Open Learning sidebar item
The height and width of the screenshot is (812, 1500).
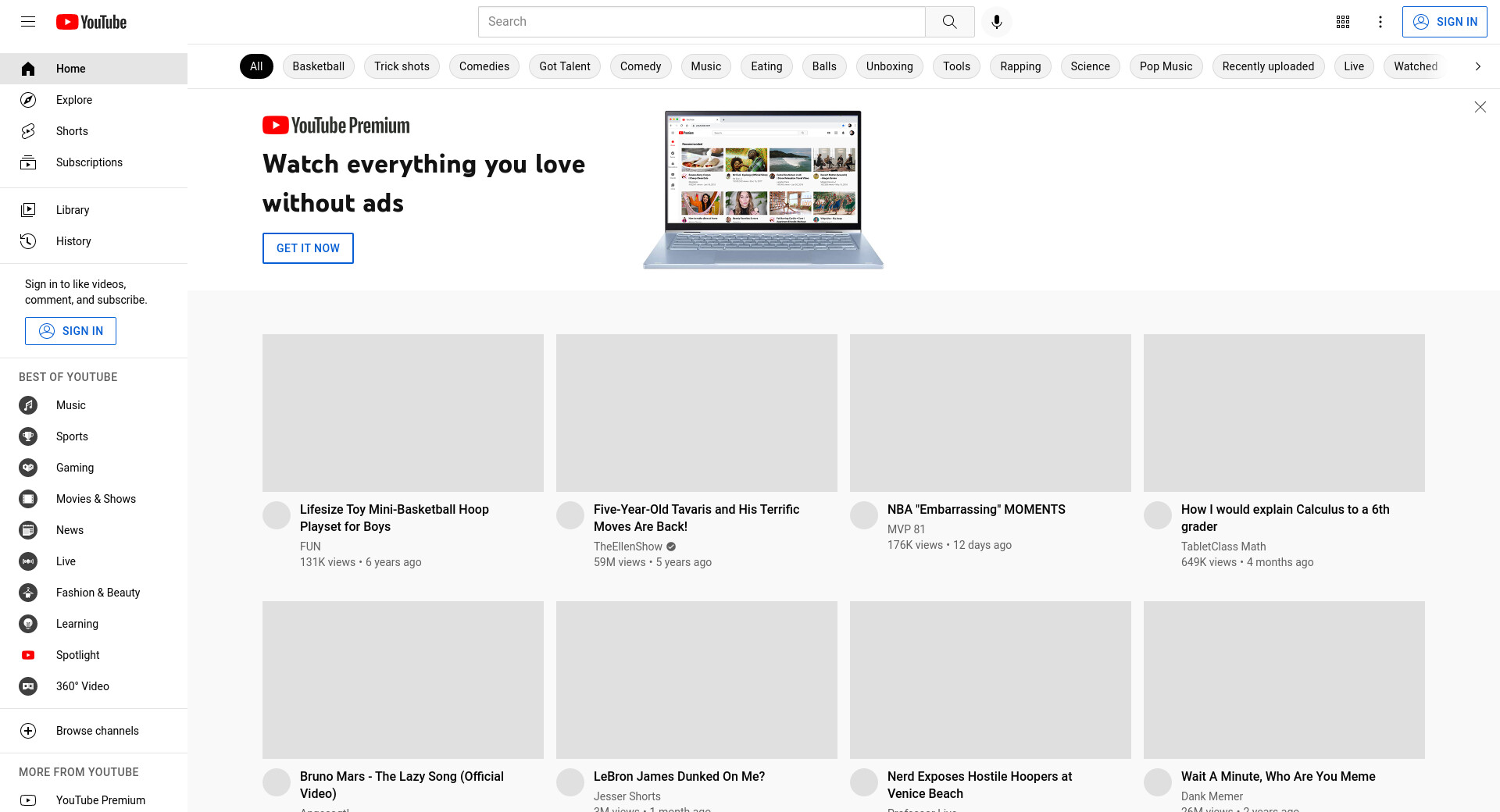coord(94,624)
